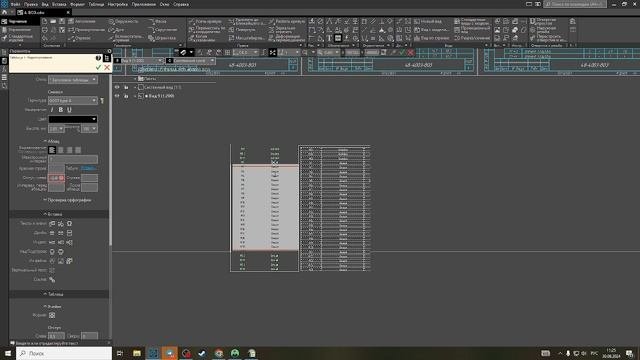The width and height of the screenshot is (640, 360).
Task: Toggle vertical text checkbox
Action: pyautogui.click(x=52, y=270)
